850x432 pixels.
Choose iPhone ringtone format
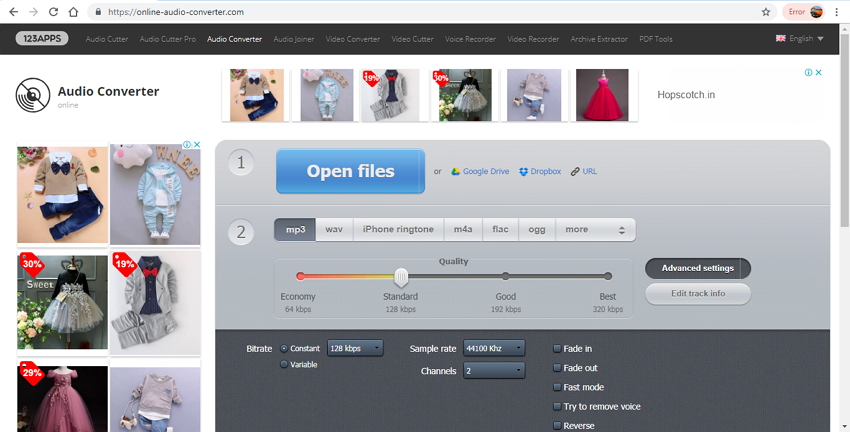tap(398, 230)
